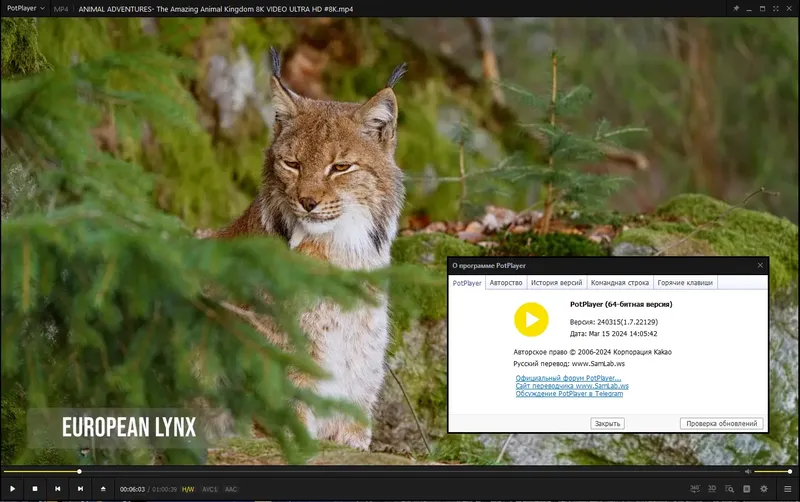Click the total duration time display
This screenshot has height=502, width=800.
pos(164,489)
